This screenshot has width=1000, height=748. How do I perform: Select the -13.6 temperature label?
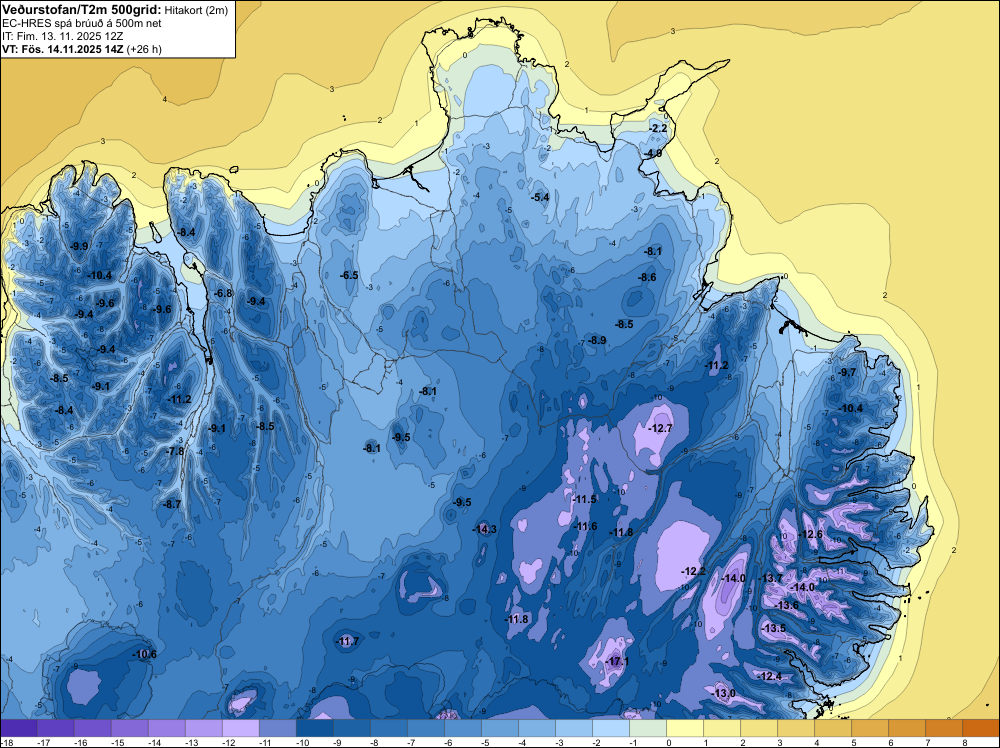point(787,605)
